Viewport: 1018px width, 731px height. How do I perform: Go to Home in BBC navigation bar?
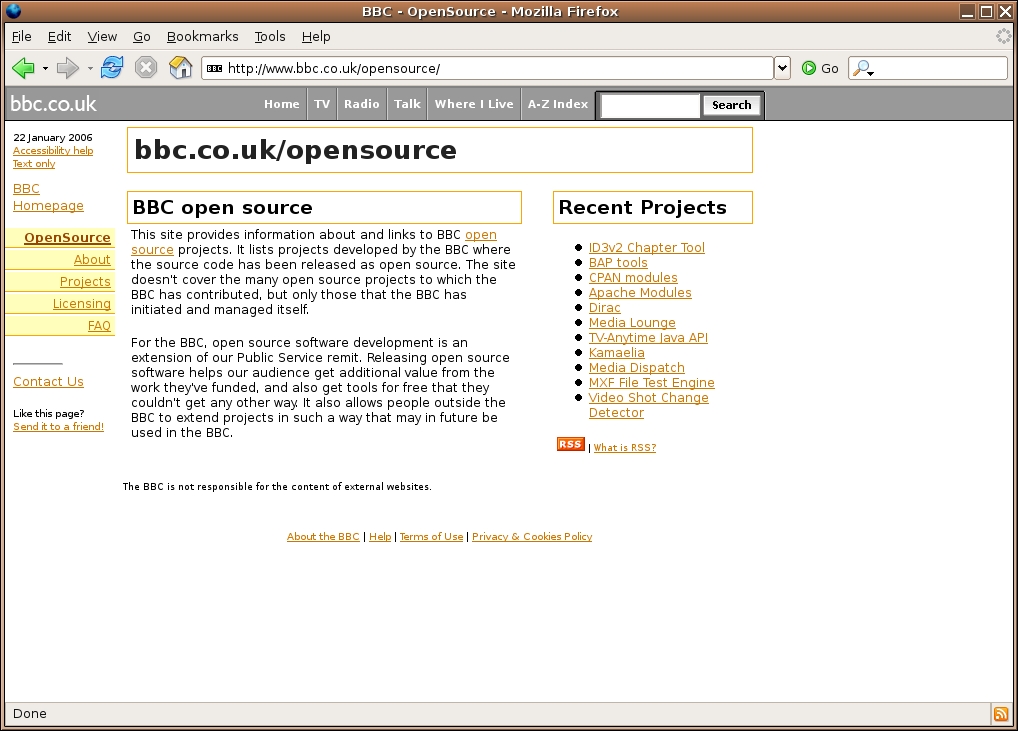point(282,104)
